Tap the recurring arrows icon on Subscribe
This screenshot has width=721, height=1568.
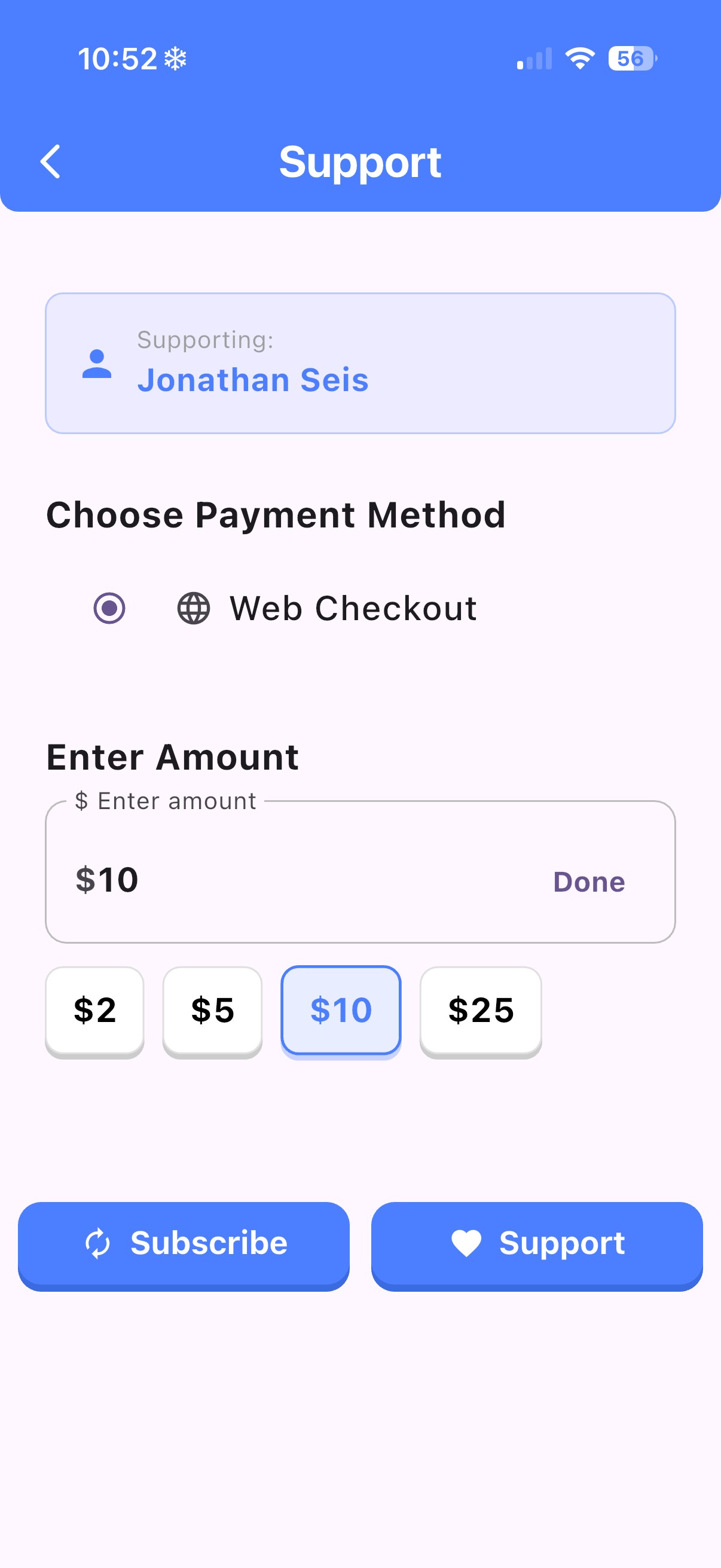click(98, 1243)
